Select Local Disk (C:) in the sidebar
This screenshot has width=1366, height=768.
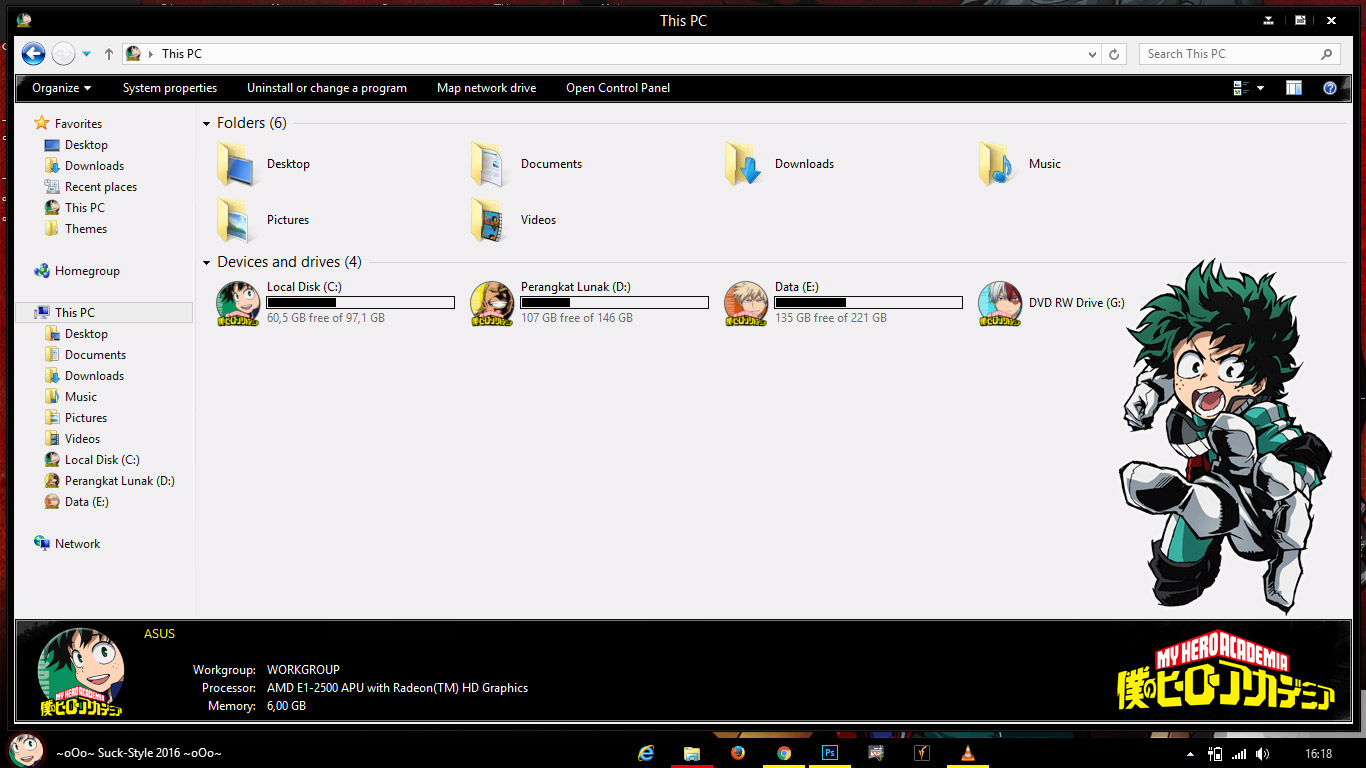pos(102,460)
